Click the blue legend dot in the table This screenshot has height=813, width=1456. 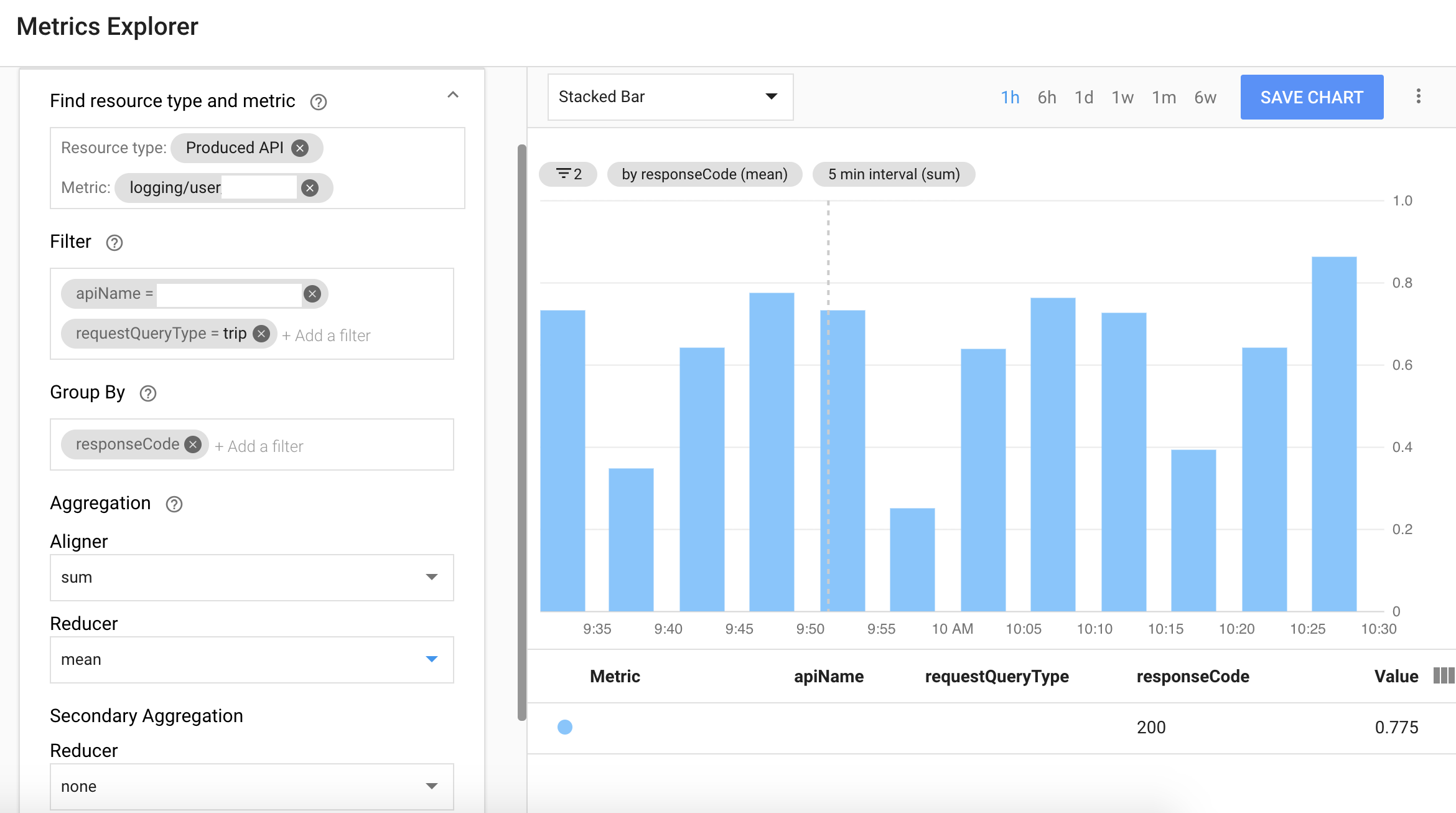tap(564, 727)
